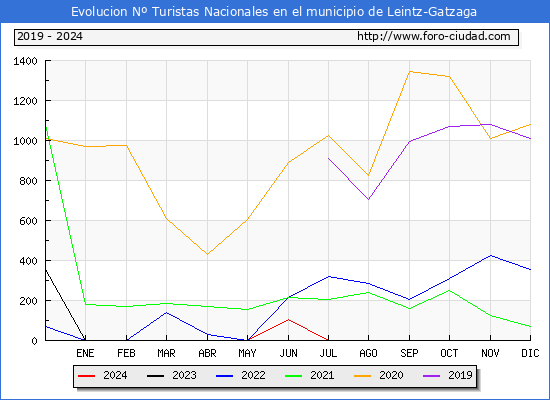This screenshot has width=550, height=400.
Task: Click the green 2021 legend color line
Action: tap(294, 376)
